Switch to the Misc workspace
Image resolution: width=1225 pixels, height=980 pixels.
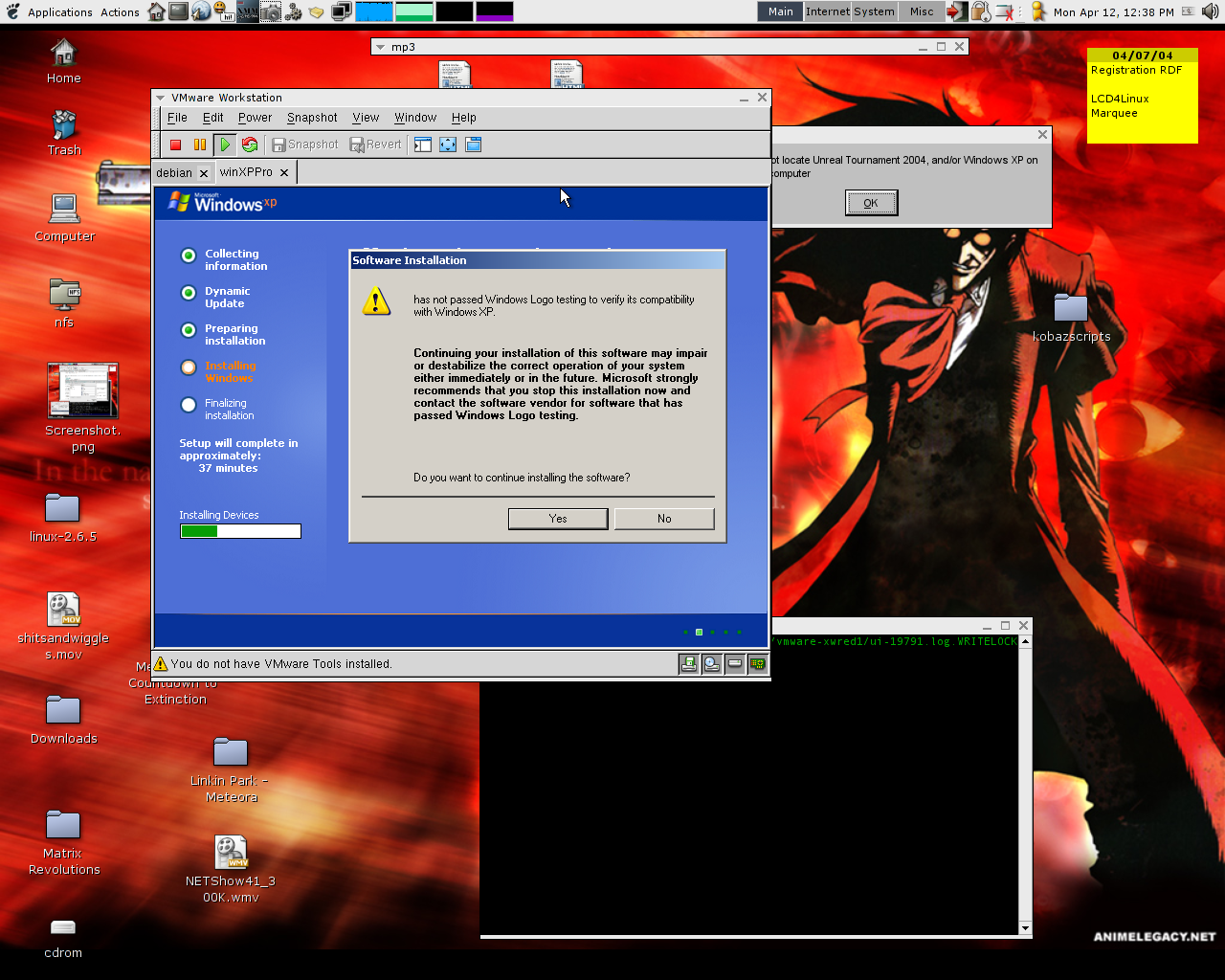(x=922, y=11)
